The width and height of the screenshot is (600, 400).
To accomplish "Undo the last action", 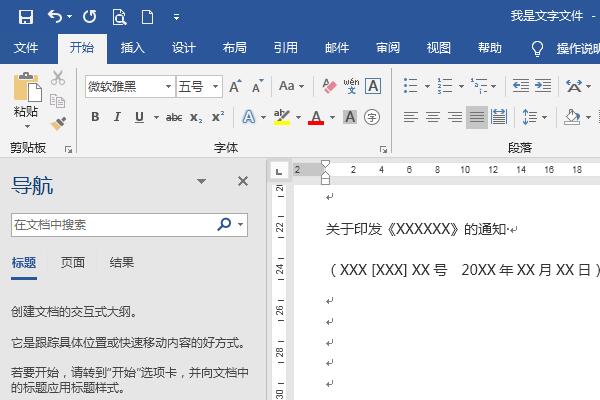I will (55, 16).
